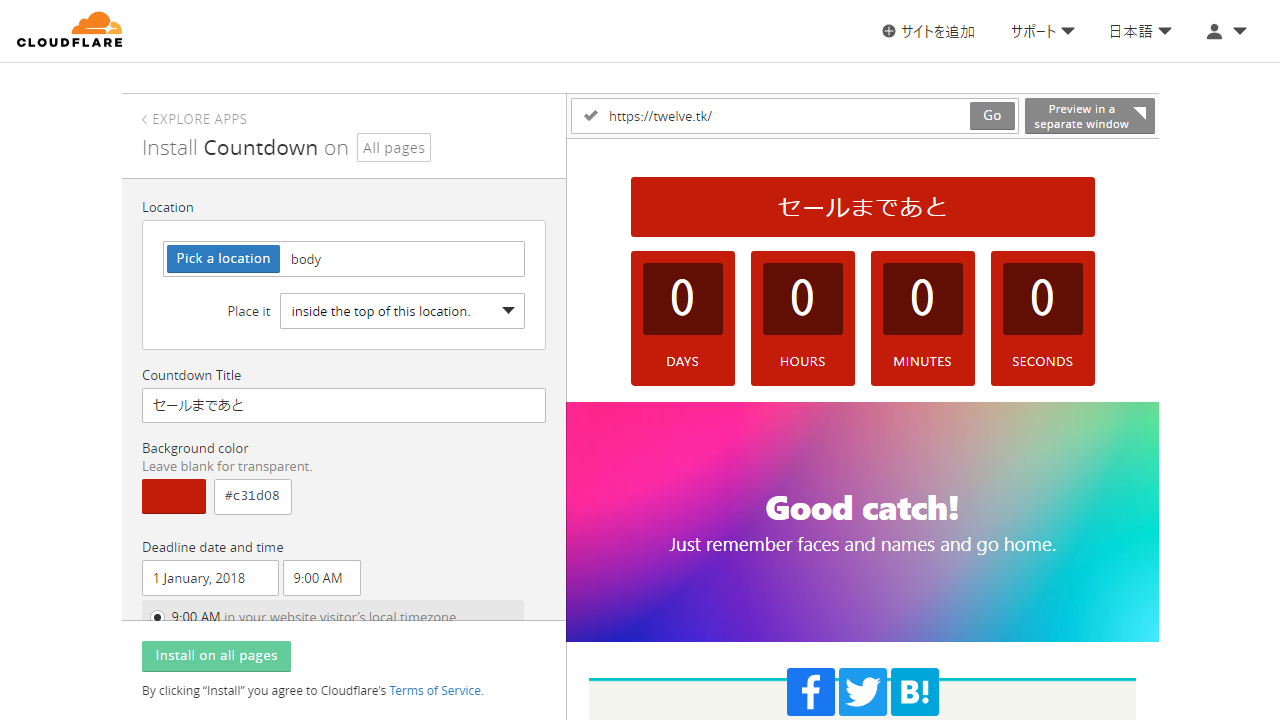This screenshot has height=720, width=1280.
Task: Go back to Explore Apps
Action: point(195,119)
